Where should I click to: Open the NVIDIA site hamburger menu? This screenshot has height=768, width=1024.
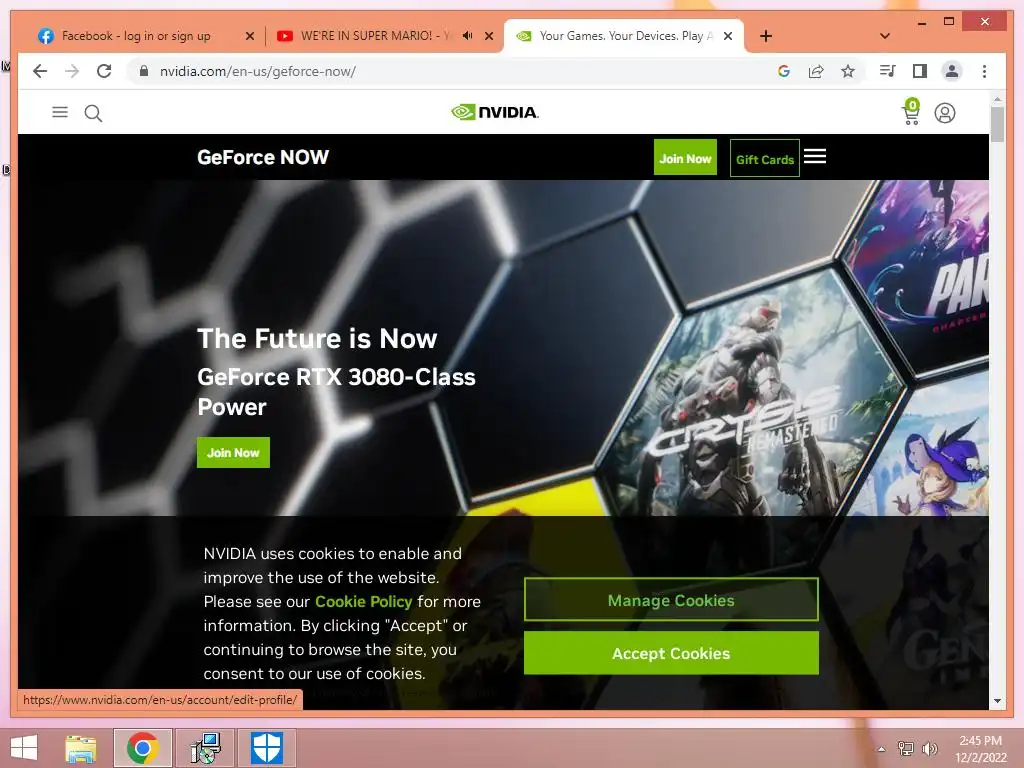click(x=60, y=112)
